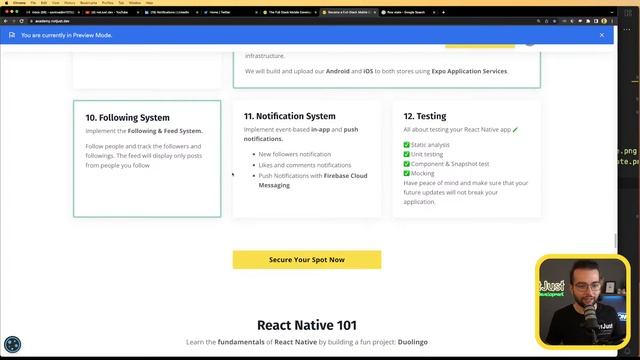640x360 pixels.
Task: Open the Chrome three-dot menu
Action: point(611,21)
